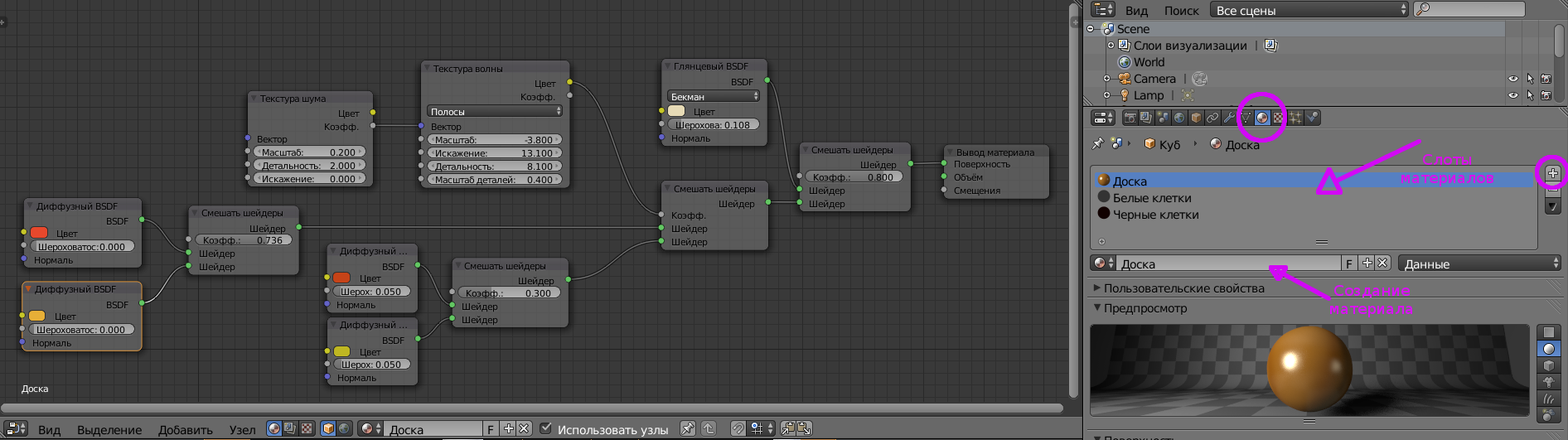Select flat plane preview type
Image resolution: width=1568 pixels, height=440 pixels.
[x=1548, y=332]
